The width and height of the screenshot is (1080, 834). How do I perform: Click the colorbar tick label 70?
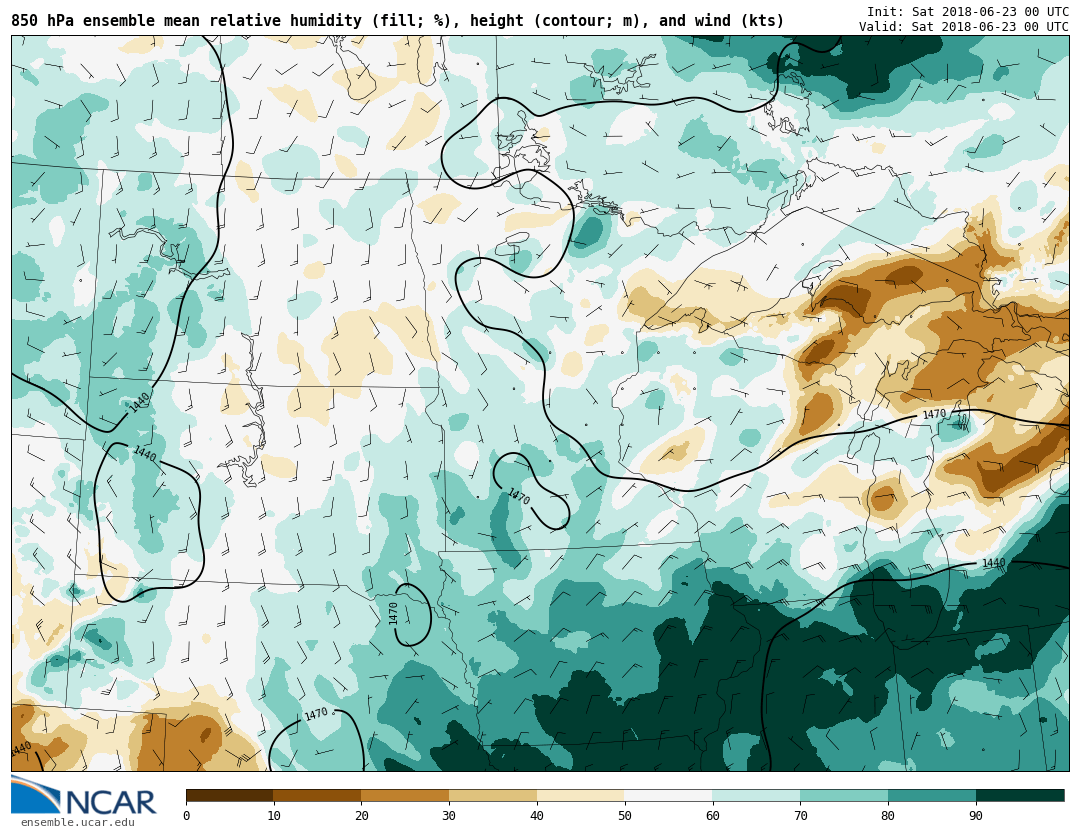800,816
